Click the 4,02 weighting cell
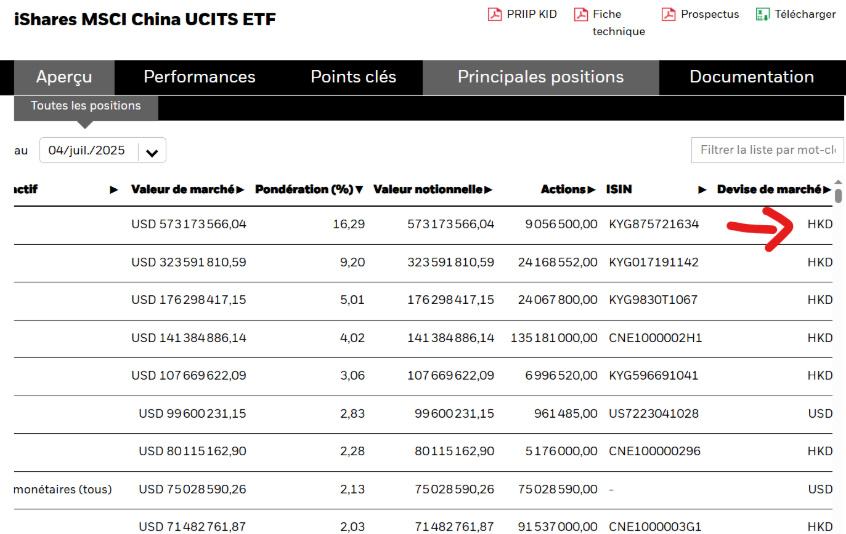The image size is (846, 534). pyautogui.click(x=352, y=338)
